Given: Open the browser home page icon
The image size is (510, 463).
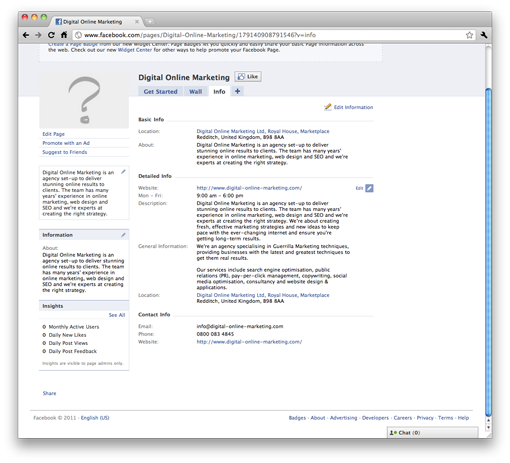Looking at the screenshot, I should click(64, 35).
